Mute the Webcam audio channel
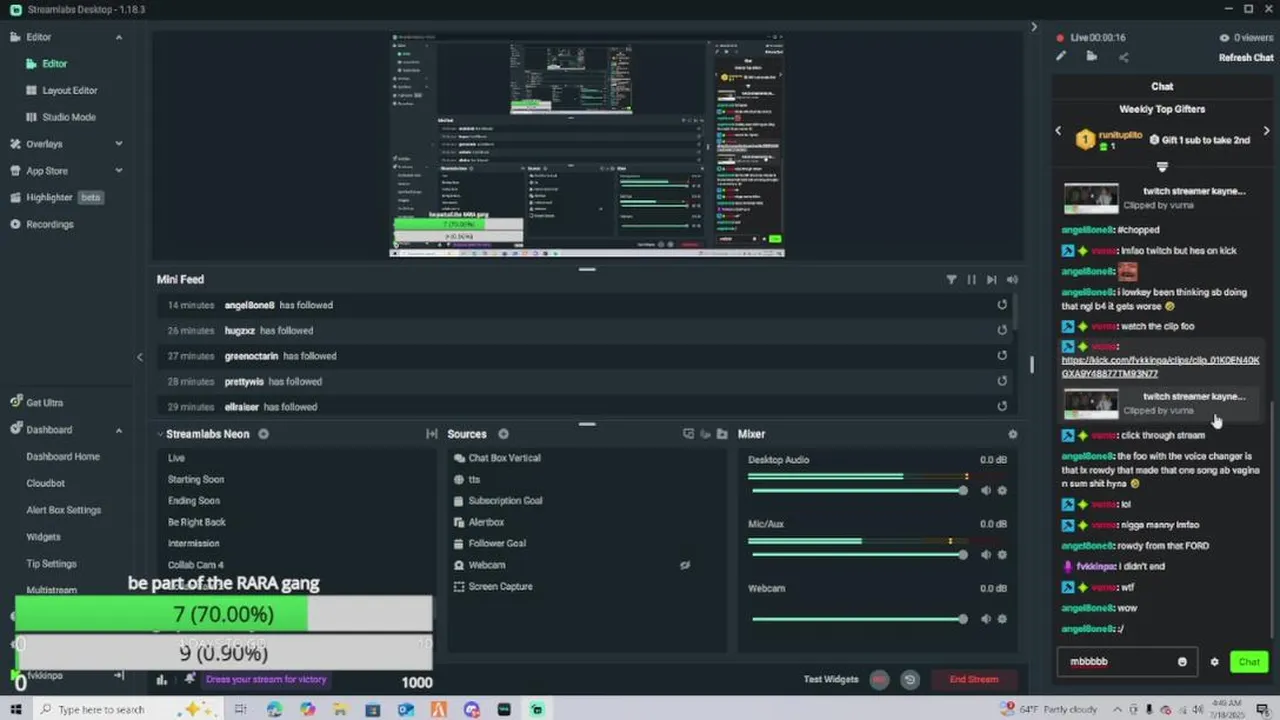This screenshot has height=720, width=1280. point(986,619)
